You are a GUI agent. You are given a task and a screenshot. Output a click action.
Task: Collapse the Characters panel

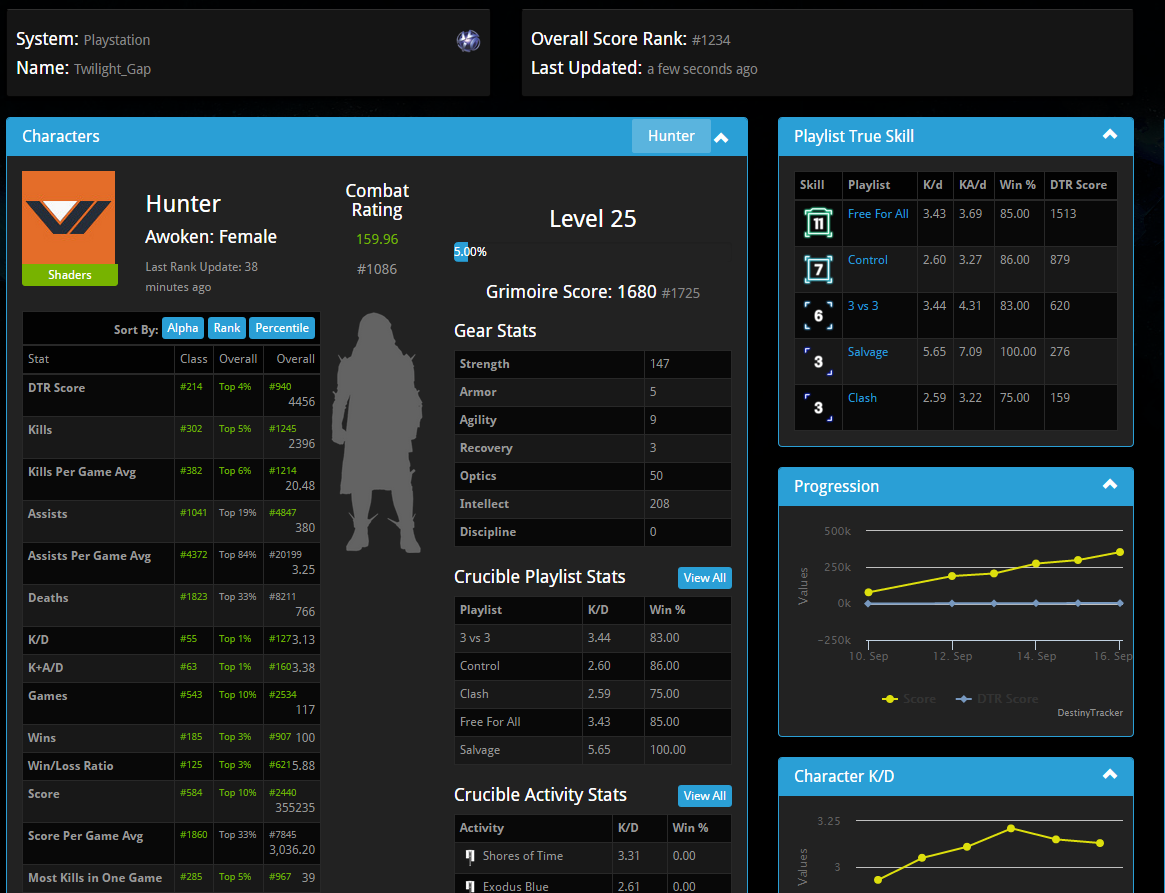pyautogui.click(x=721, y=137)
